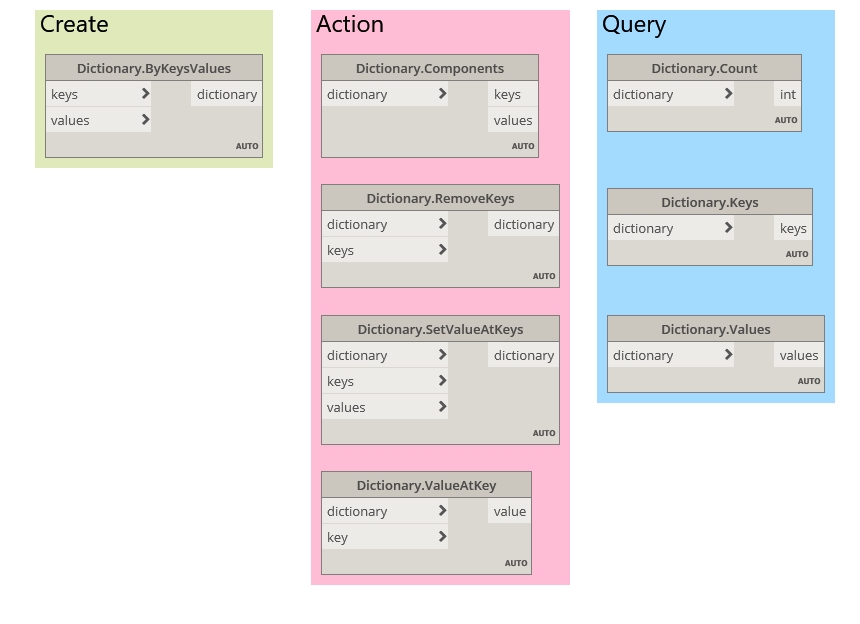The image size is (860, 624).
Task: Select the Query group title
Action: point(634,25)
